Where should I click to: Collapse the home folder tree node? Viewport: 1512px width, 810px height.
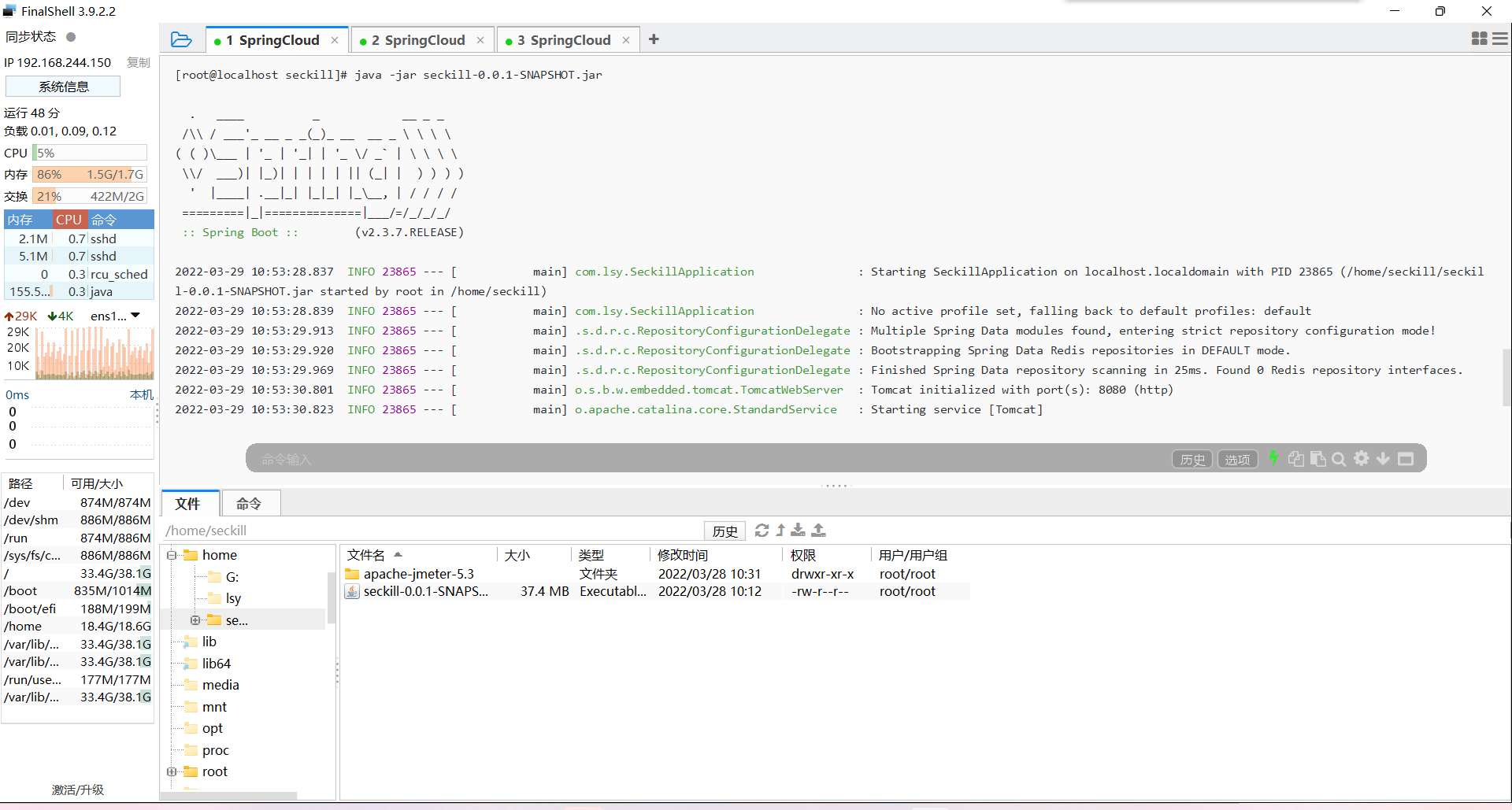click(x=172, y=555)
